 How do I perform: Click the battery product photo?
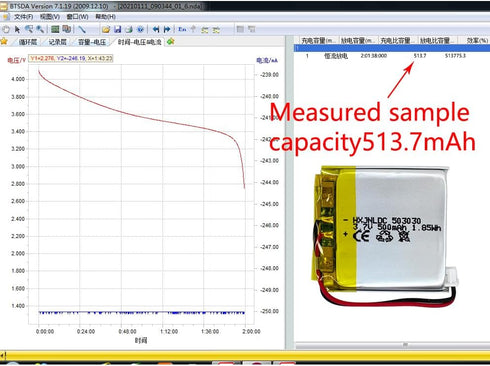point(385,236)
